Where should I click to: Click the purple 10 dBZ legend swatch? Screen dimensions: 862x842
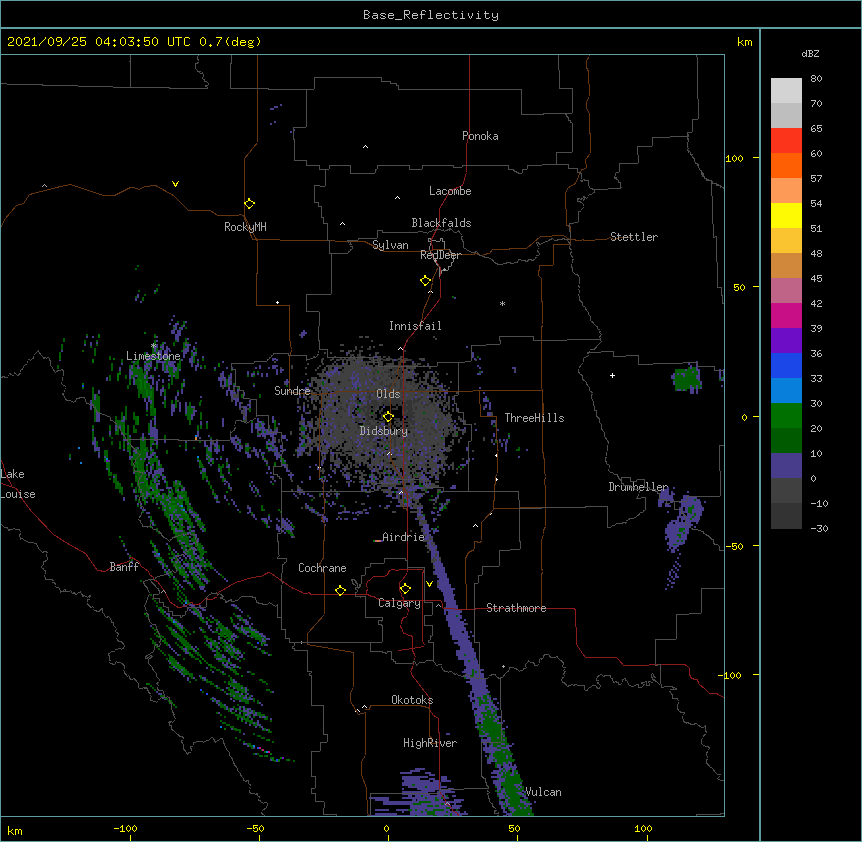[x=786, y=466]
